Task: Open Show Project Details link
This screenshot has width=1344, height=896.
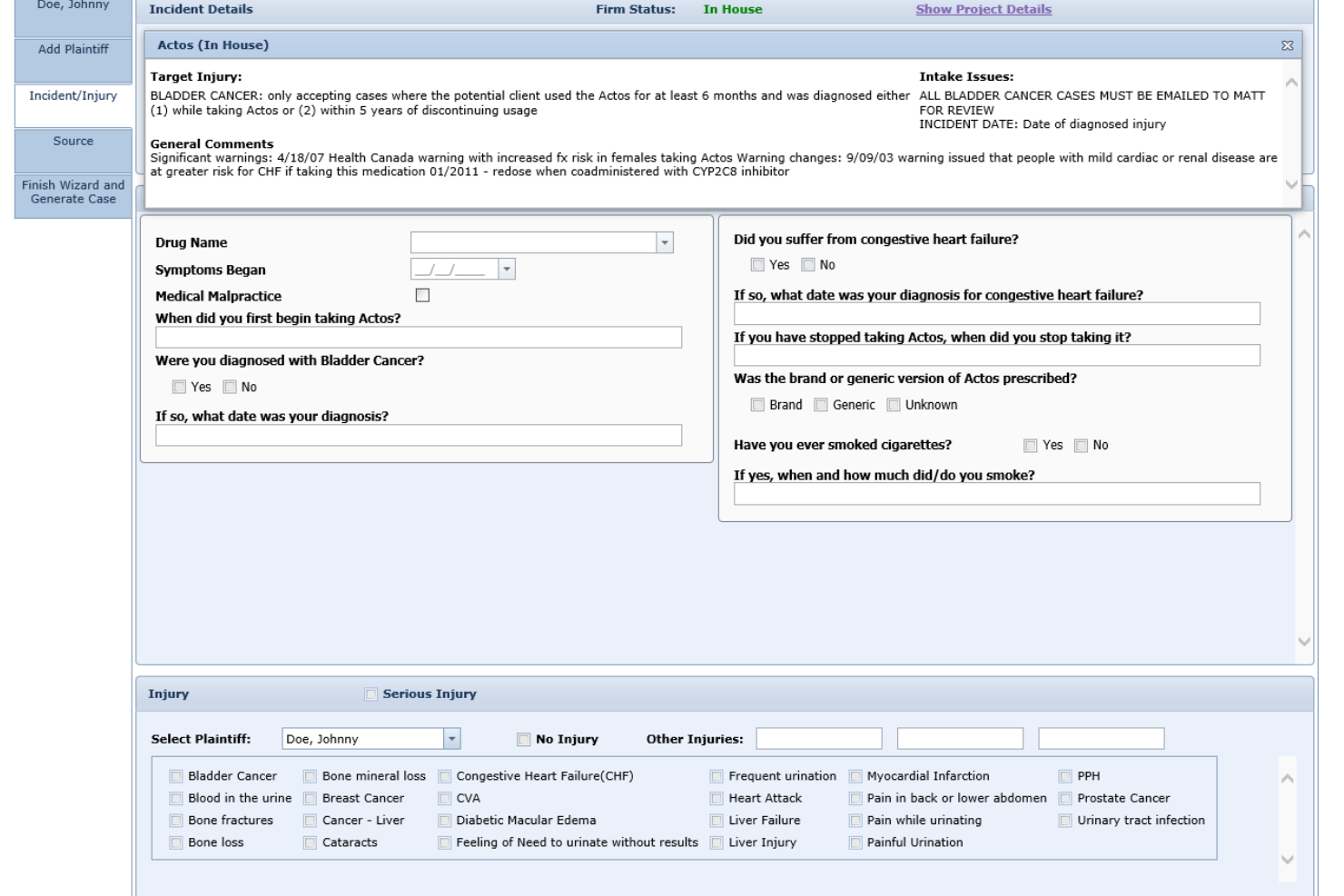Action: (x=983, y=9)
